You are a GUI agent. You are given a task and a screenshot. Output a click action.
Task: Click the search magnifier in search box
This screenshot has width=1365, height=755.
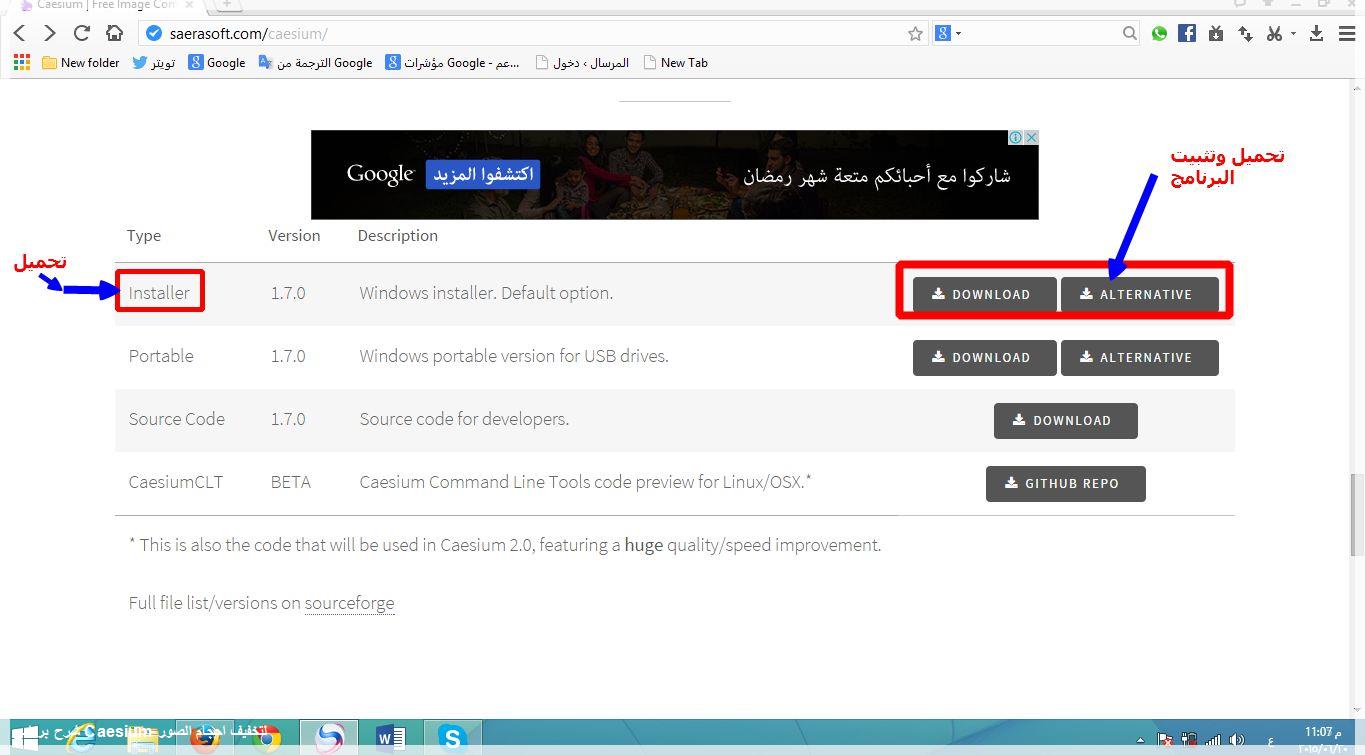[x=1129, y=33]
